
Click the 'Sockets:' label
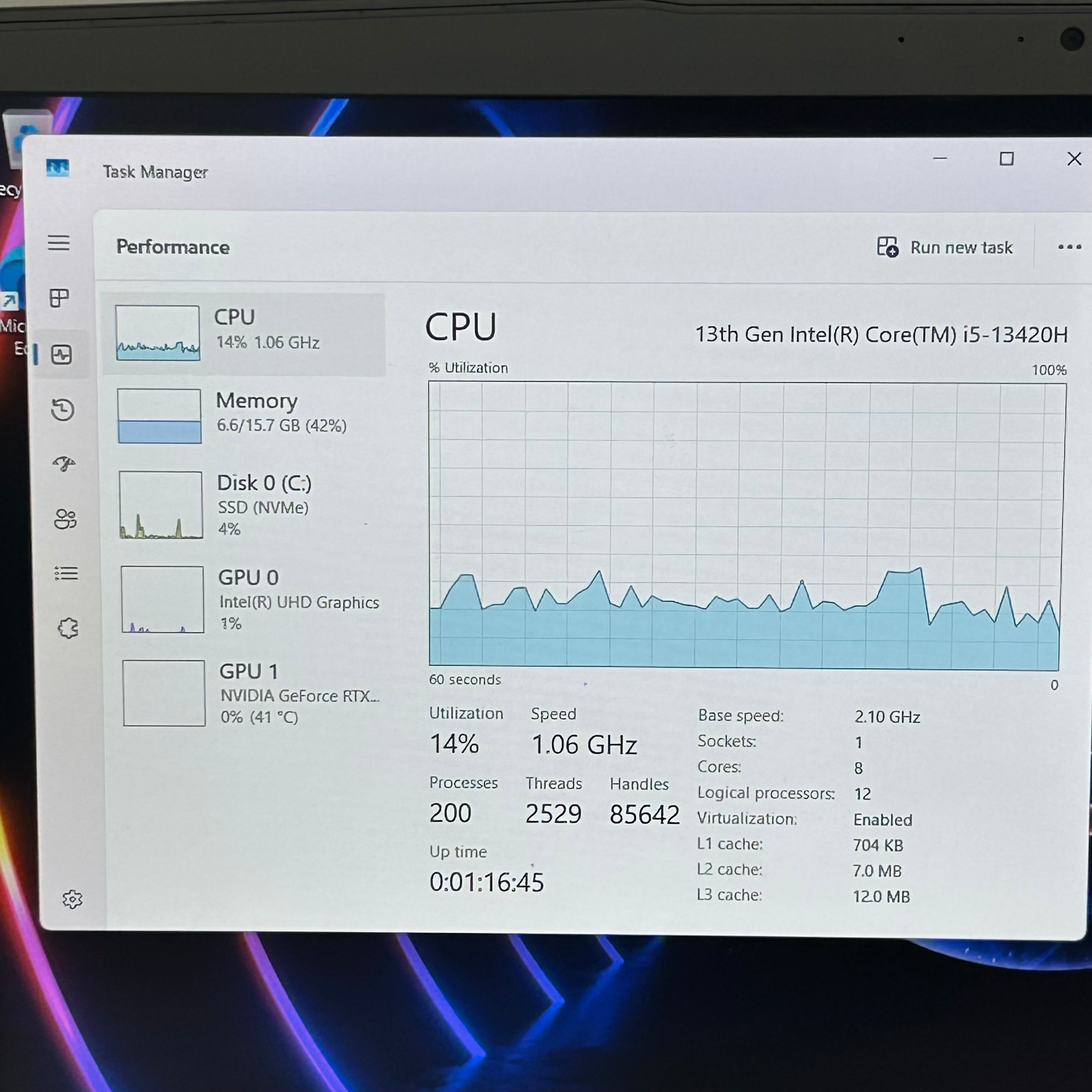(727, 741)
